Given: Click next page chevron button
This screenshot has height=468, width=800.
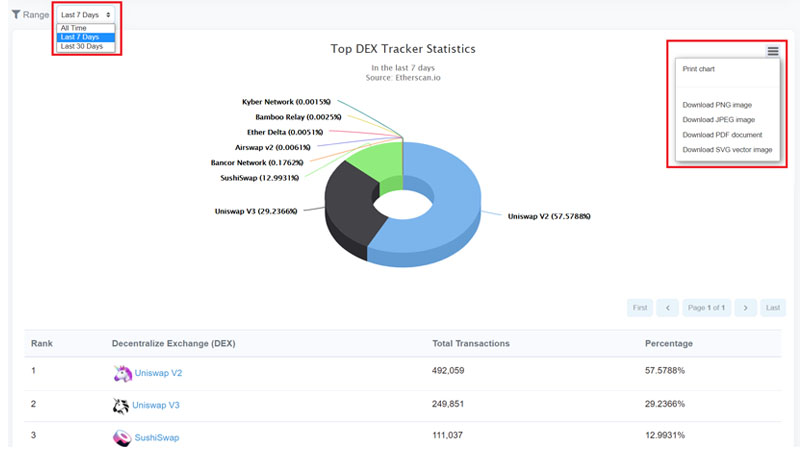Looking at the screenshot, I should (745, 308).
